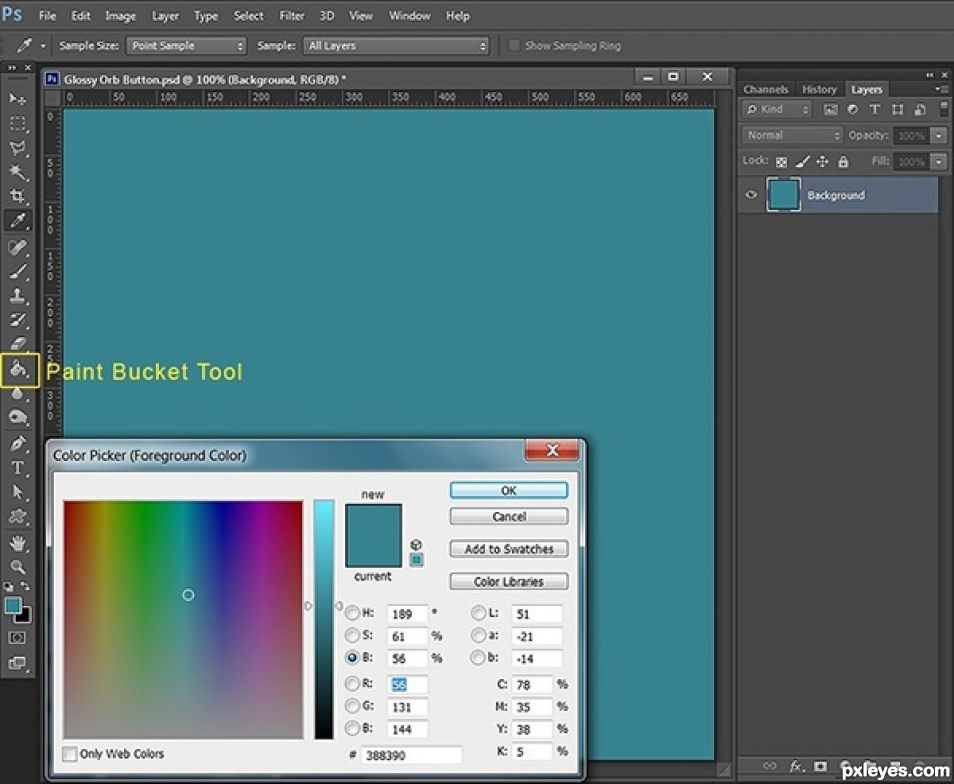954x784 pixels.
Task: Select the Path Selection tool
Action: click(x=18, y=492)
